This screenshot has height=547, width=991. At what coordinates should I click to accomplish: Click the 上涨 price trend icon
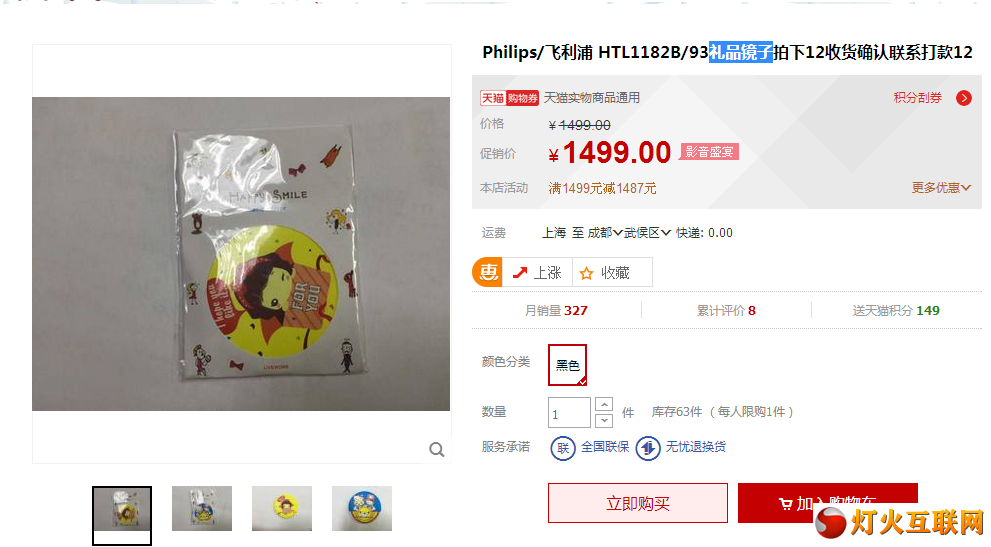(x=520, y=273)
